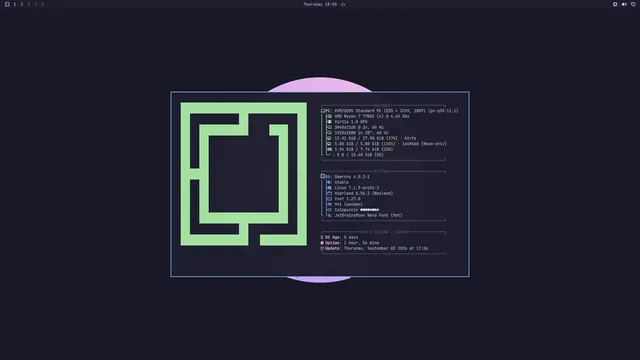Screen dimensions: 640x360
Task: Click the memory icon beside 7.74 GiB line
Action: tap(329, 149)
